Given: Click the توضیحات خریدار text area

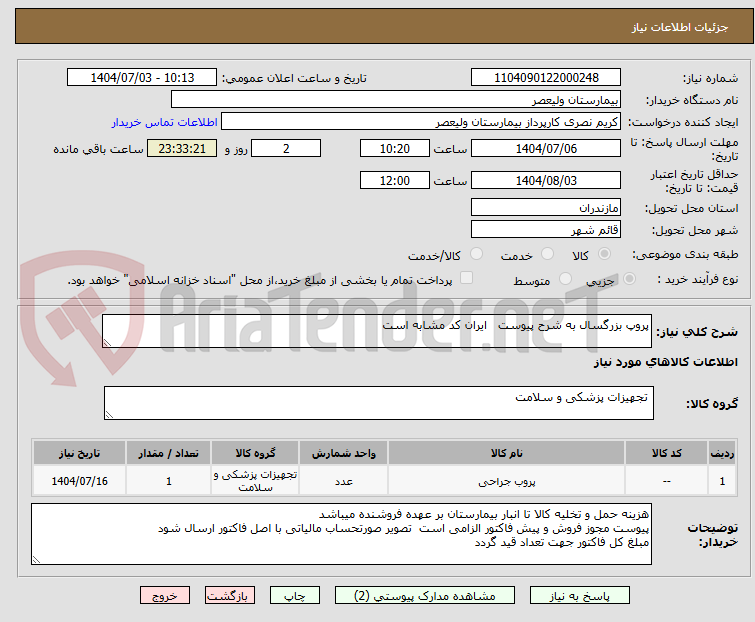Looking at the screenshot, I should tap(341, 534).
